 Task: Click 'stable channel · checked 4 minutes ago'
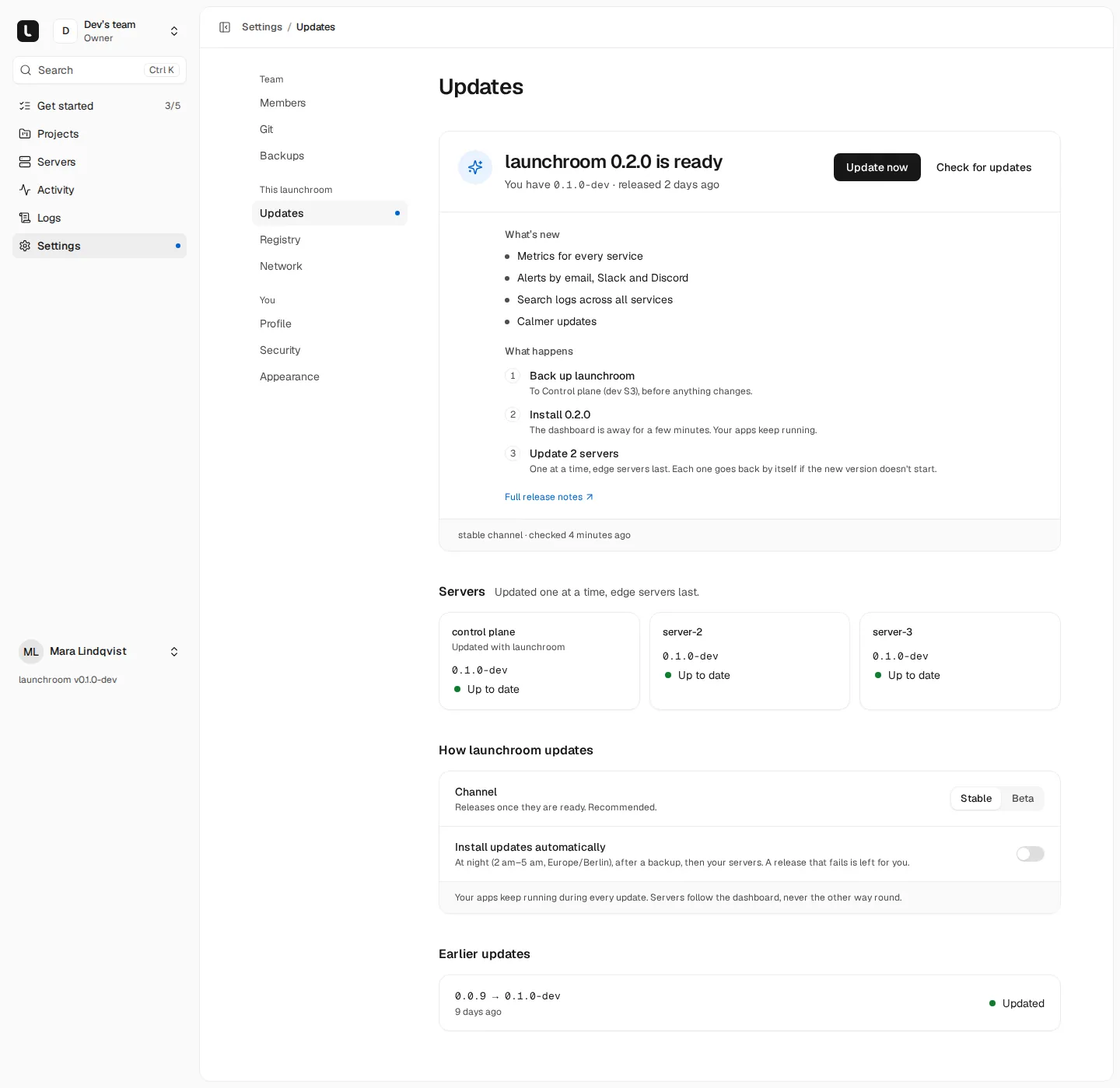pyautogui.click(x=544, y=535)
